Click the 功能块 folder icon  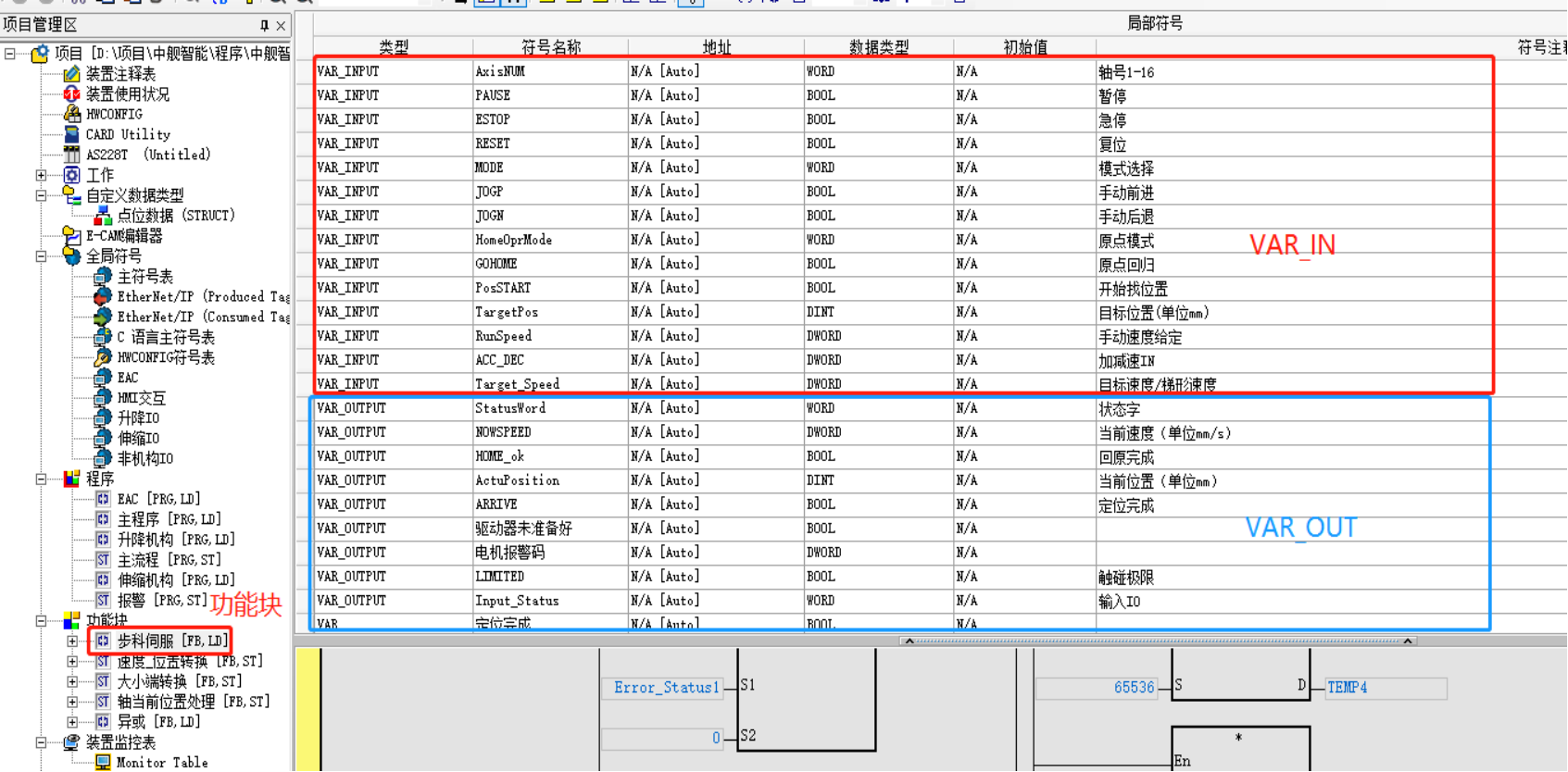coord(71,621)
